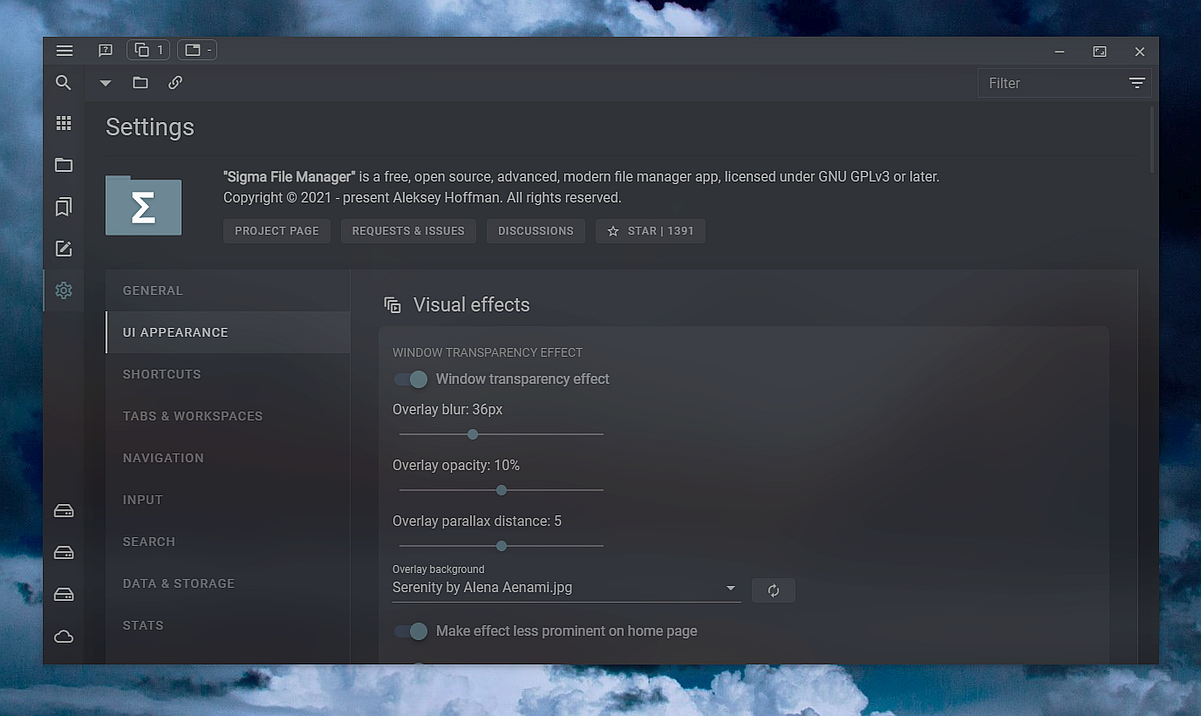The width and height of the screenshot is (1201, 716).
Task: Select the INPUT settings tab
Action: [x=228, y=500]
